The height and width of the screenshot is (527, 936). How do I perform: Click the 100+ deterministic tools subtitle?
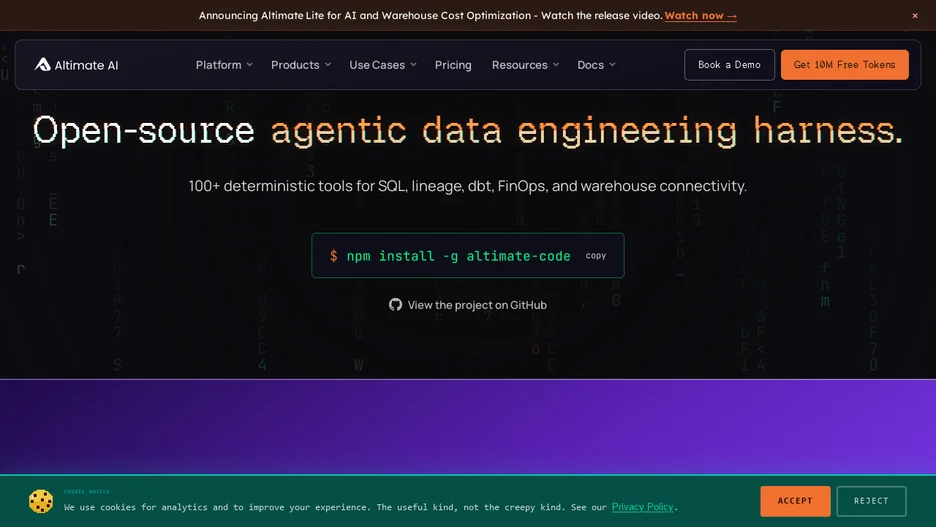point(467,186)
